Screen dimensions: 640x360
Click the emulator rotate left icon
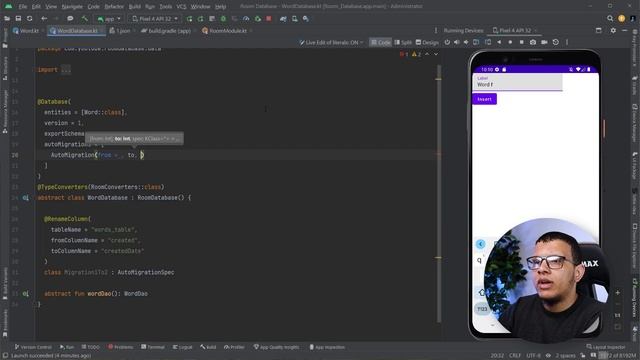coord(476,42)
